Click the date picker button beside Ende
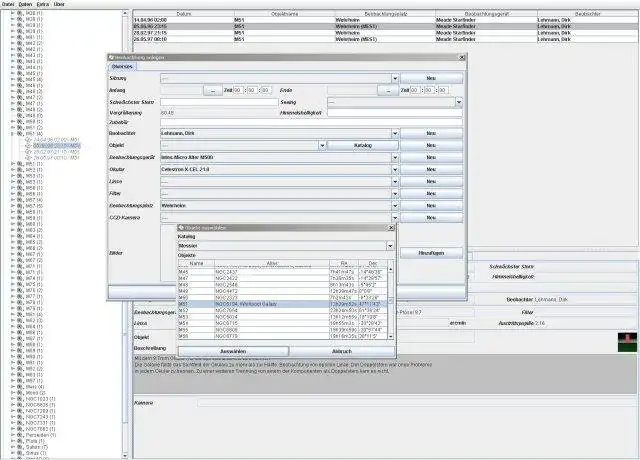Viewport: 640px width, 460px height. (x=387, y=90)
